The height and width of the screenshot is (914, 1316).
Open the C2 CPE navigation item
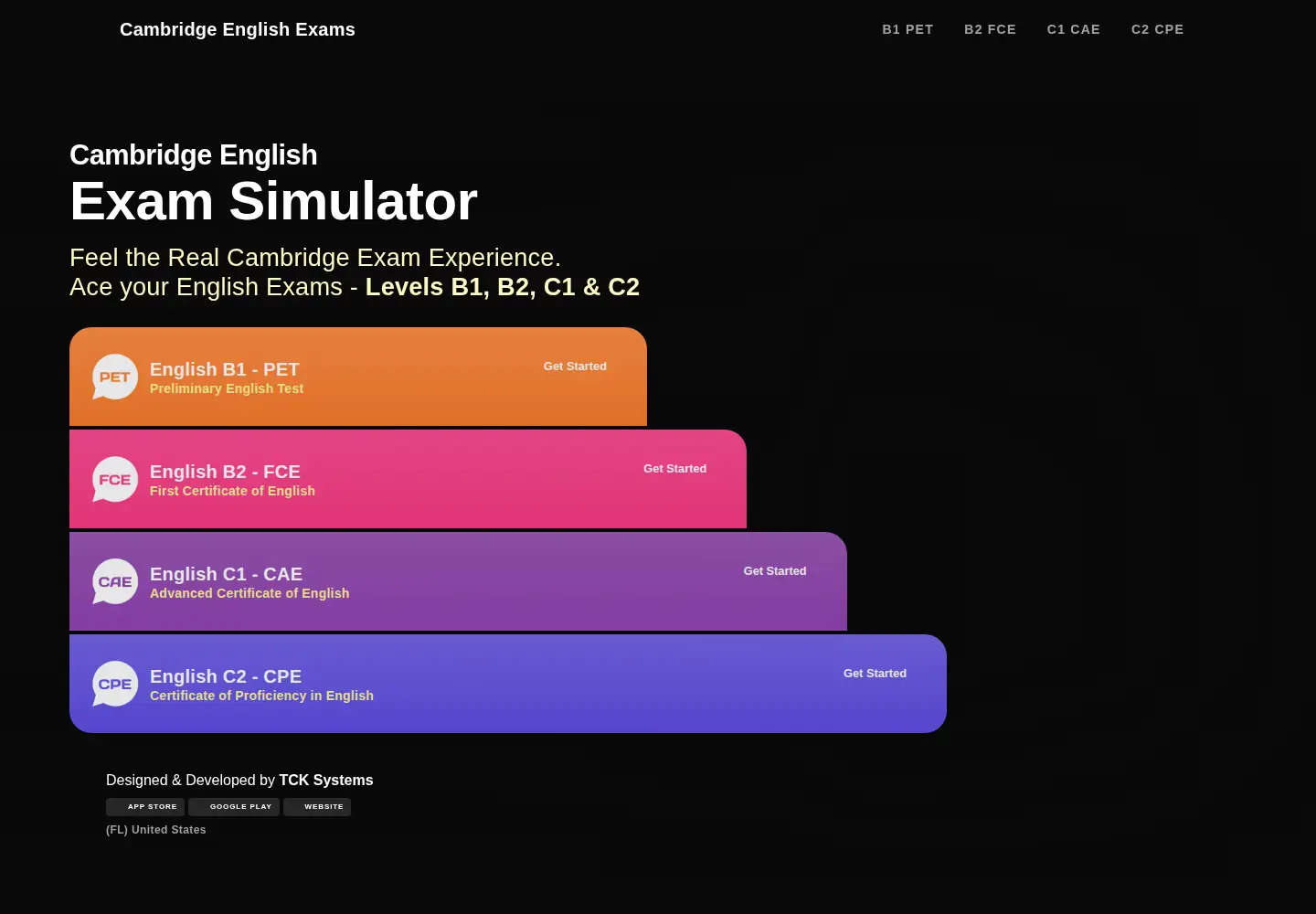[x=1157, y=29]
